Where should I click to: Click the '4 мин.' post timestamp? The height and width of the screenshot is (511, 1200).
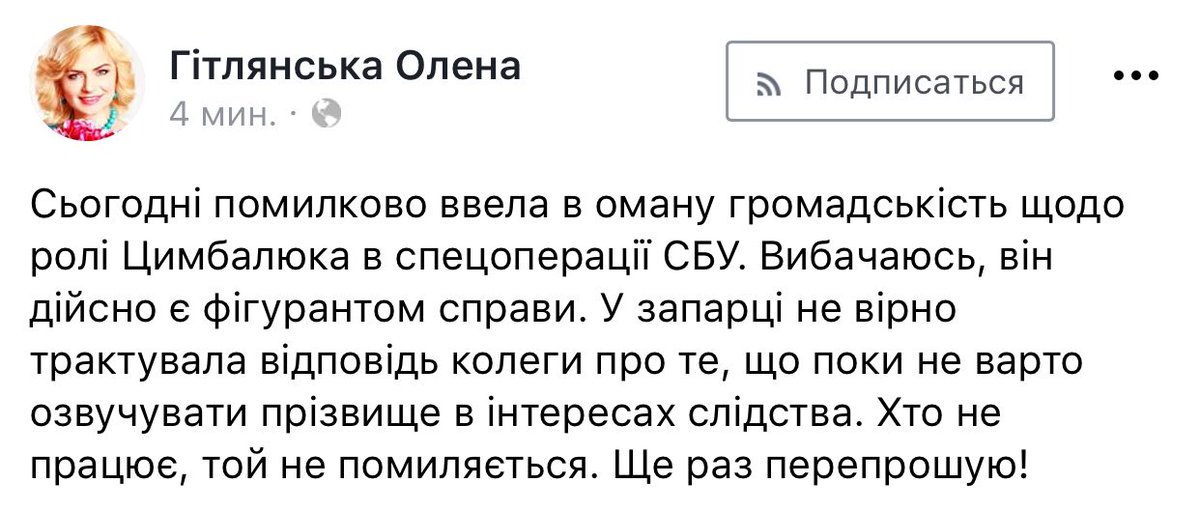(223, 116)
